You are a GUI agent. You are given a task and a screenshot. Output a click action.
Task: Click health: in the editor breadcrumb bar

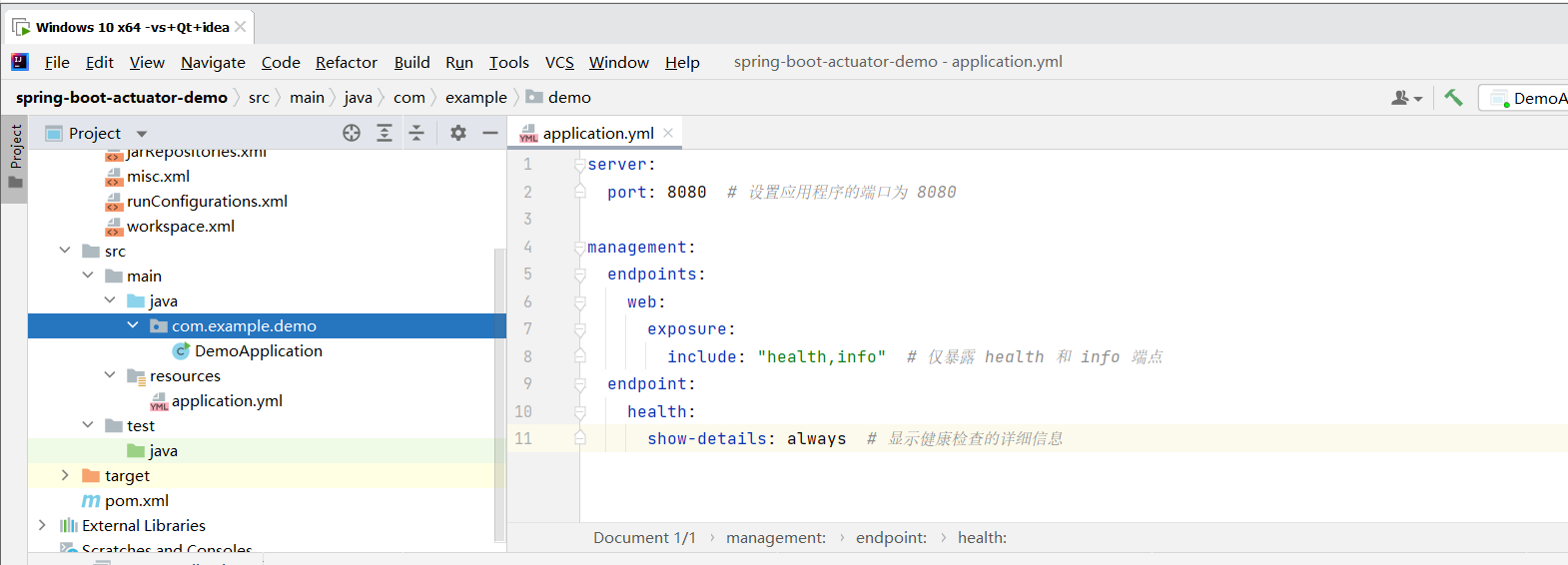point(982,537)
